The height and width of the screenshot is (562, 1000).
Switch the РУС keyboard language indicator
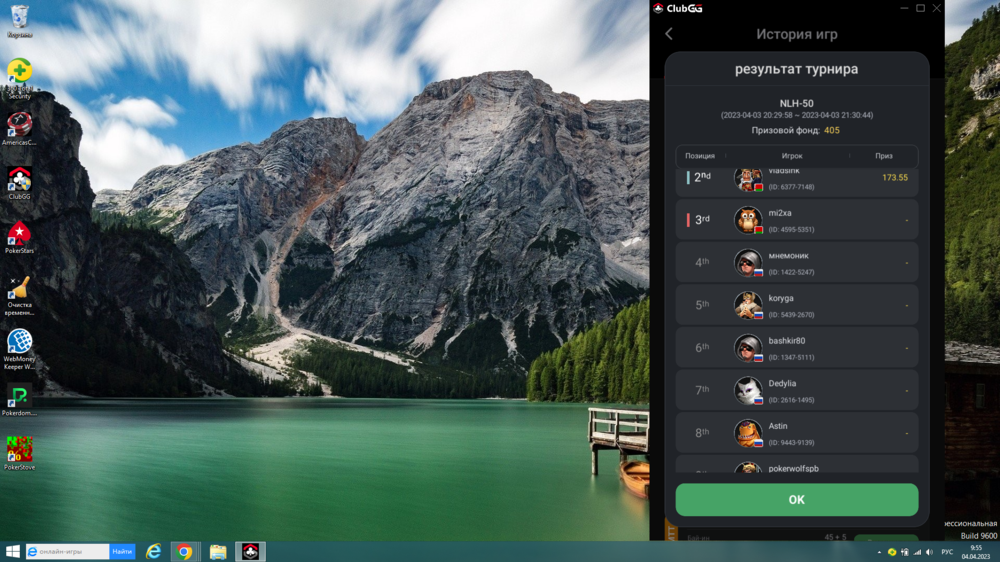click(x=947, y=551)
